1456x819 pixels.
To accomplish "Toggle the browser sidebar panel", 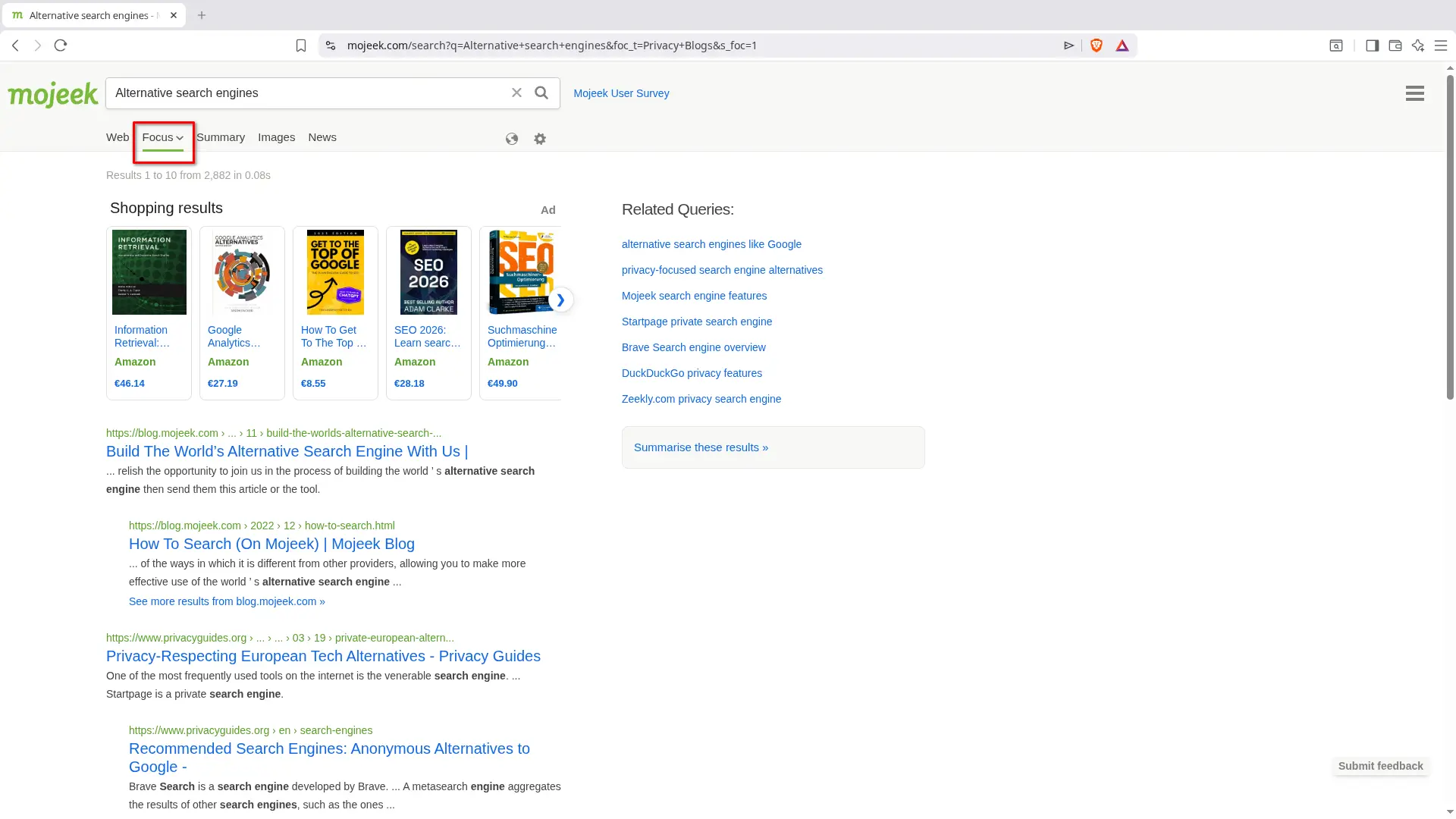I will click(x=1372, y=45).
